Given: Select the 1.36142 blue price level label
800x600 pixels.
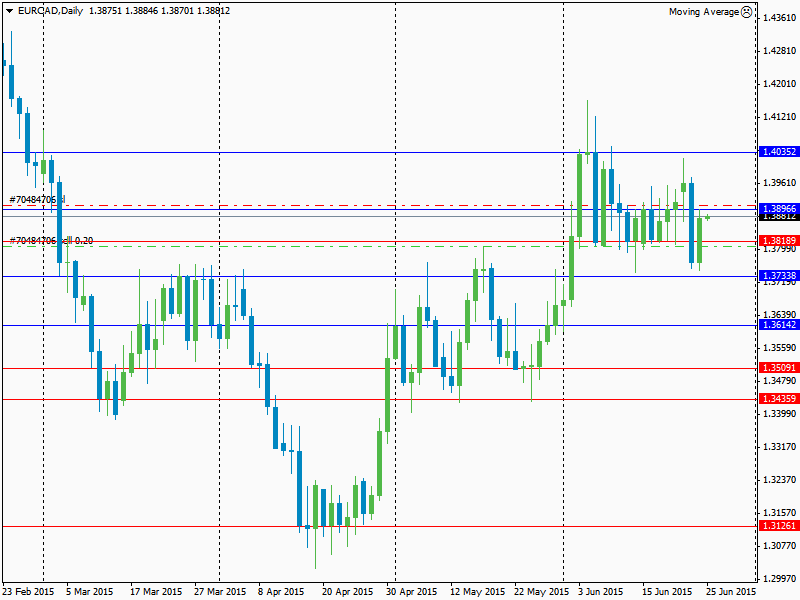Looking at the screenshot, I should 779,324.
